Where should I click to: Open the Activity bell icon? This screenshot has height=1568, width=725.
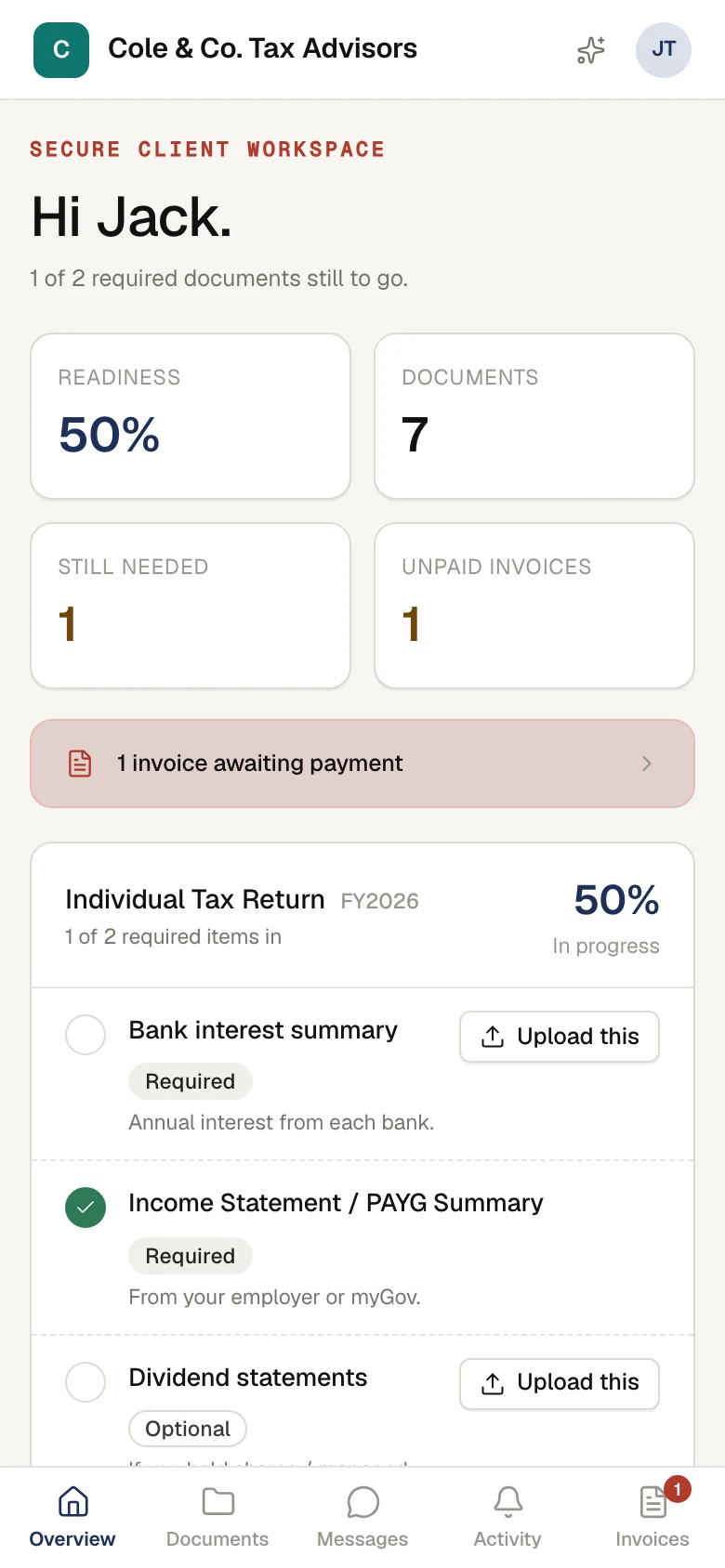(x=507, y=1501)
